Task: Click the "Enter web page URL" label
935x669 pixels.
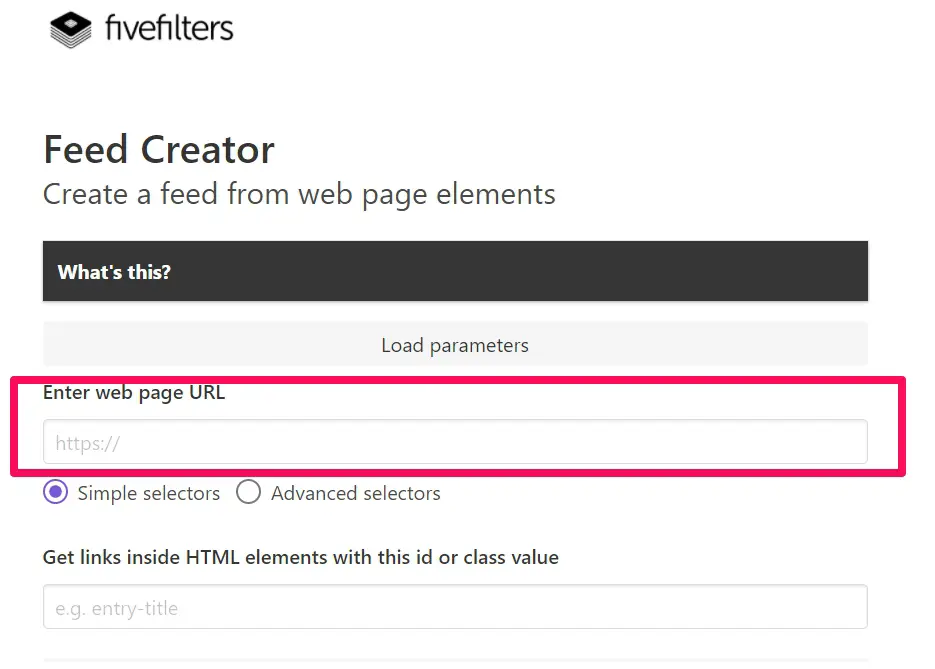Action: (x=134, y=393)
